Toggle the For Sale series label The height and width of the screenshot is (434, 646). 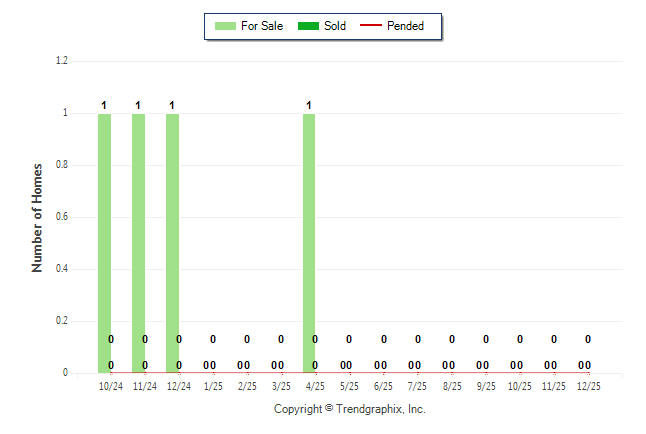coord(262,26)
